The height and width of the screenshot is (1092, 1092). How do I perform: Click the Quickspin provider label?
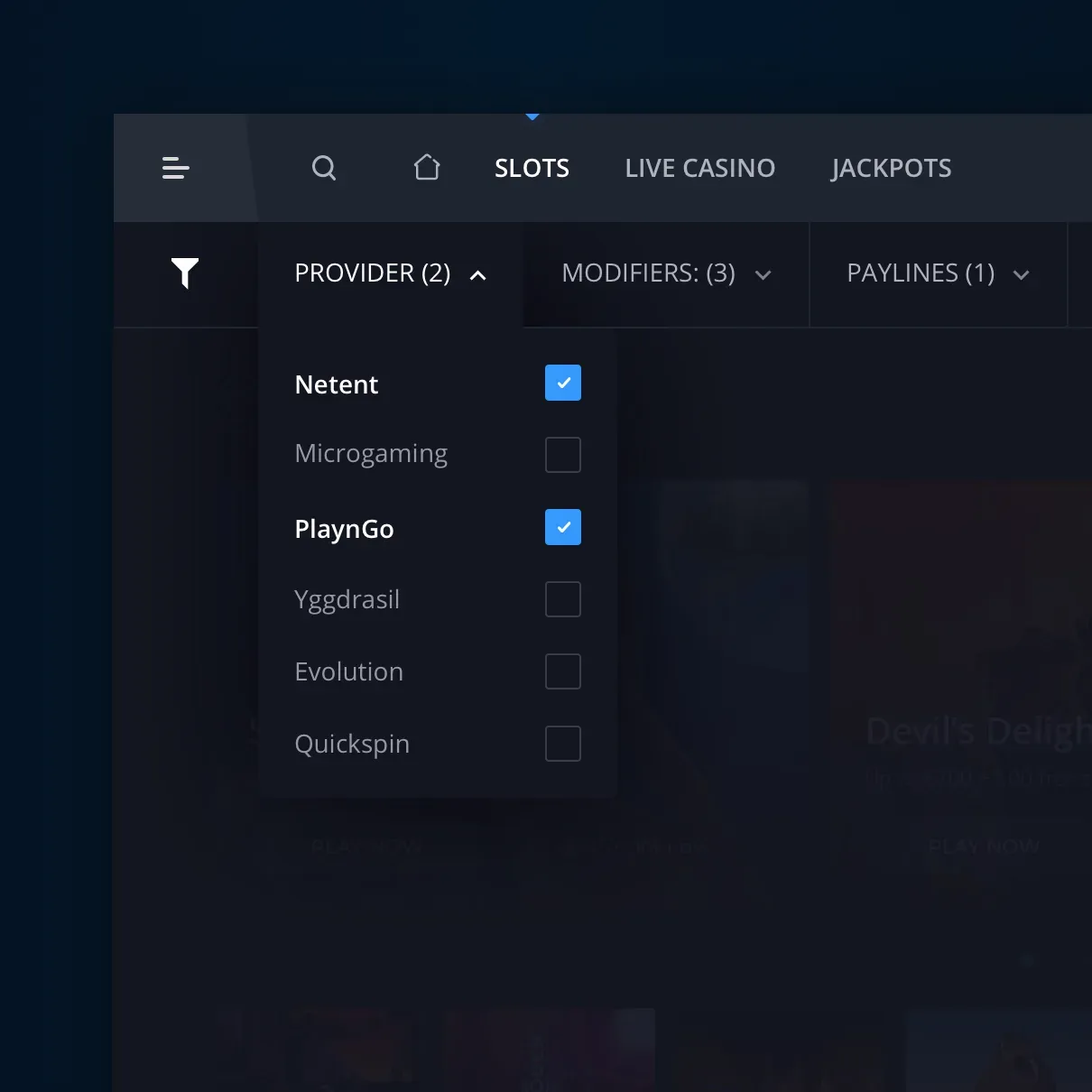tap(352, 745)
